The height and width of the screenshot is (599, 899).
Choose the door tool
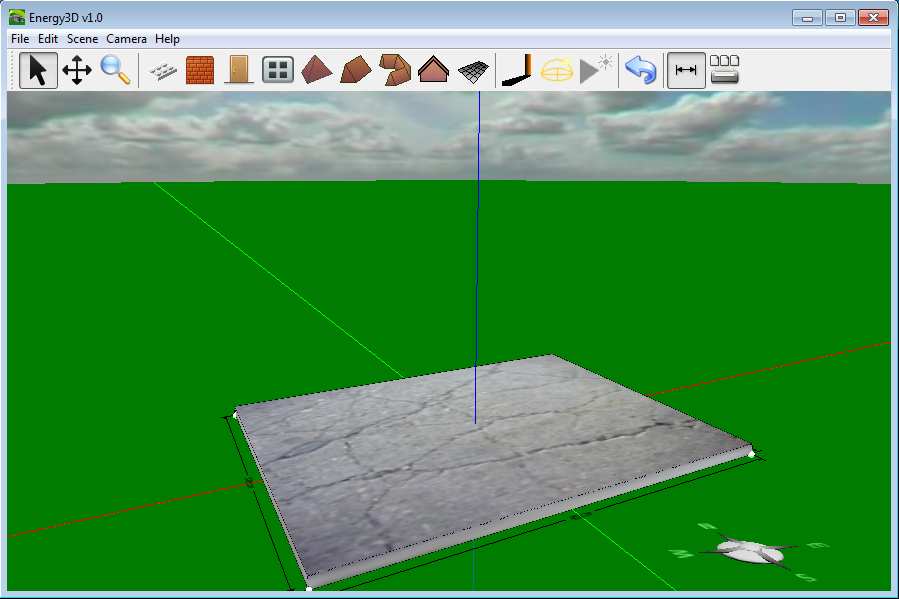239,70
